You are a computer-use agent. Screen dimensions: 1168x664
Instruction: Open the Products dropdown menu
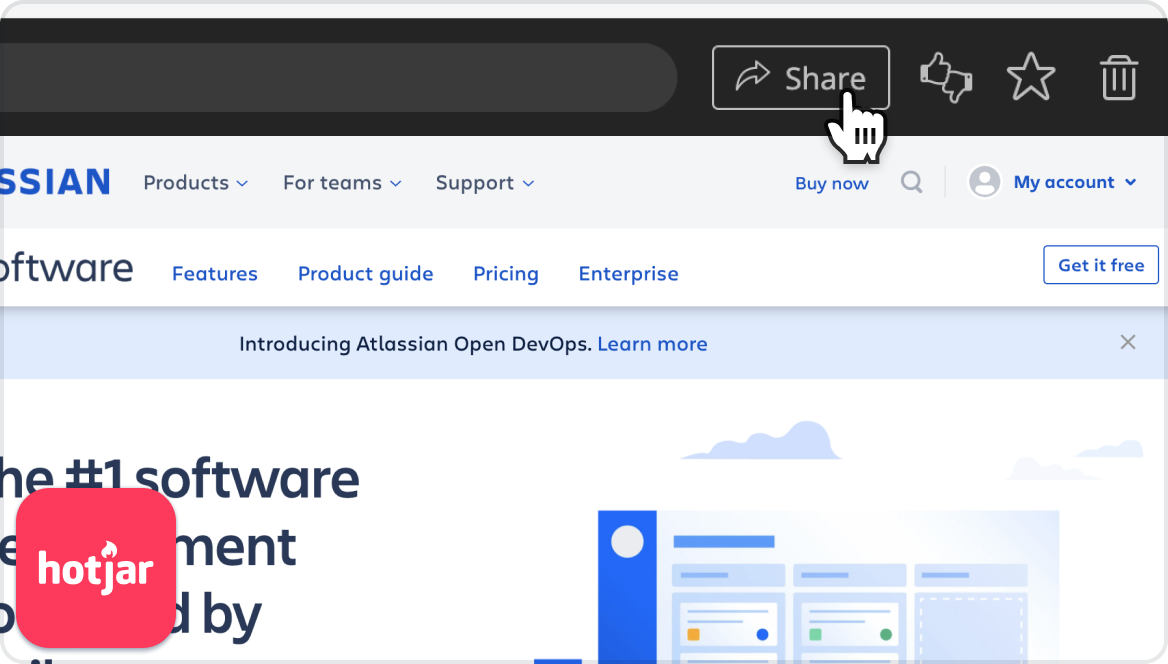[x=195, y=183]
